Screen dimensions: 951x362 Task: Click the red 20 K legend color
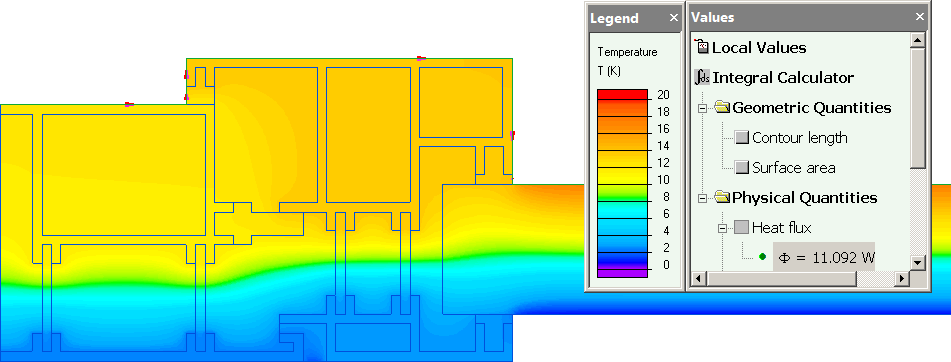(x=622, y=95)
